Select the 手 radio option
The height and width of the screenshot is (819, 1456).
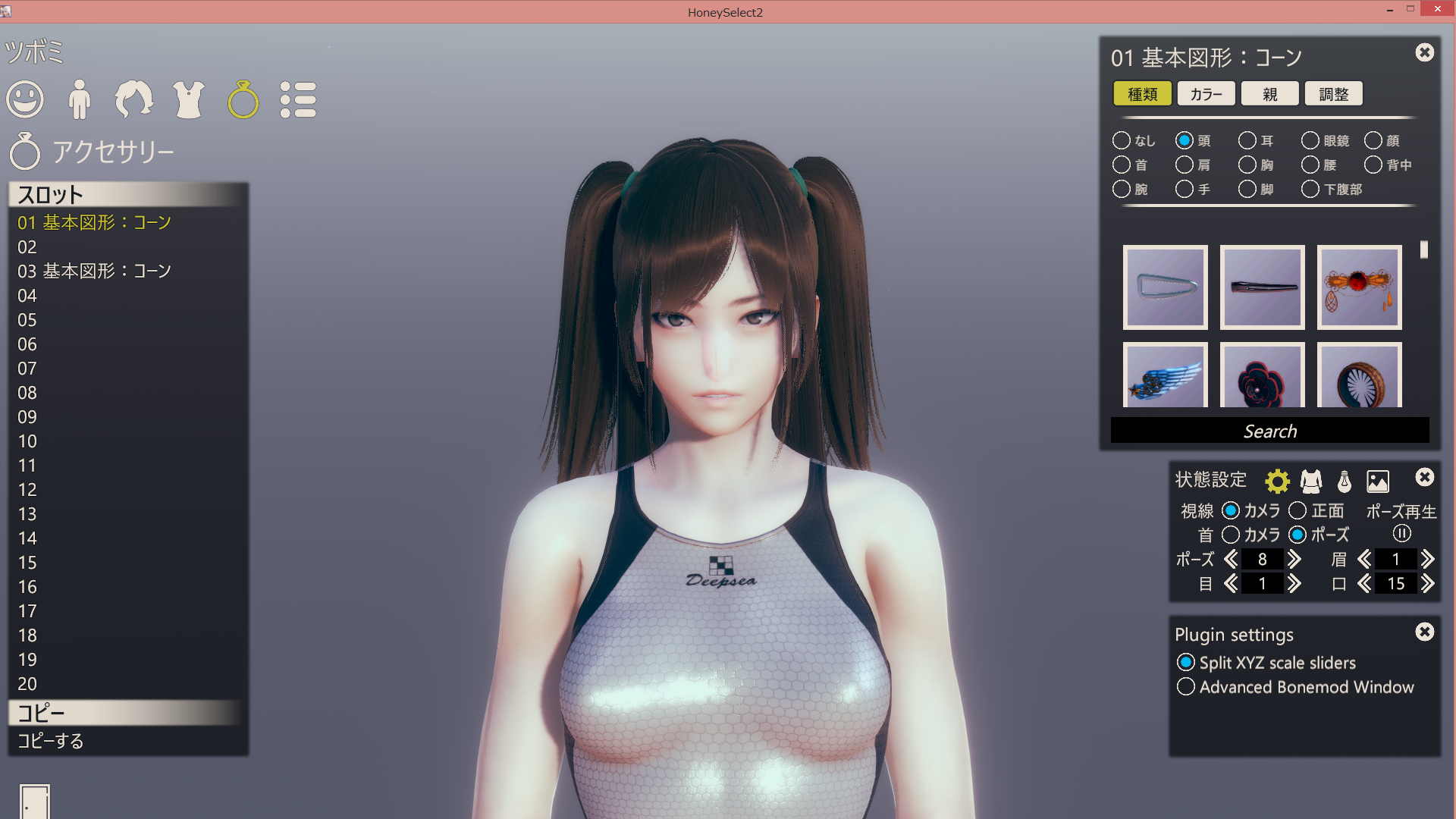(x=1185, y=189)
